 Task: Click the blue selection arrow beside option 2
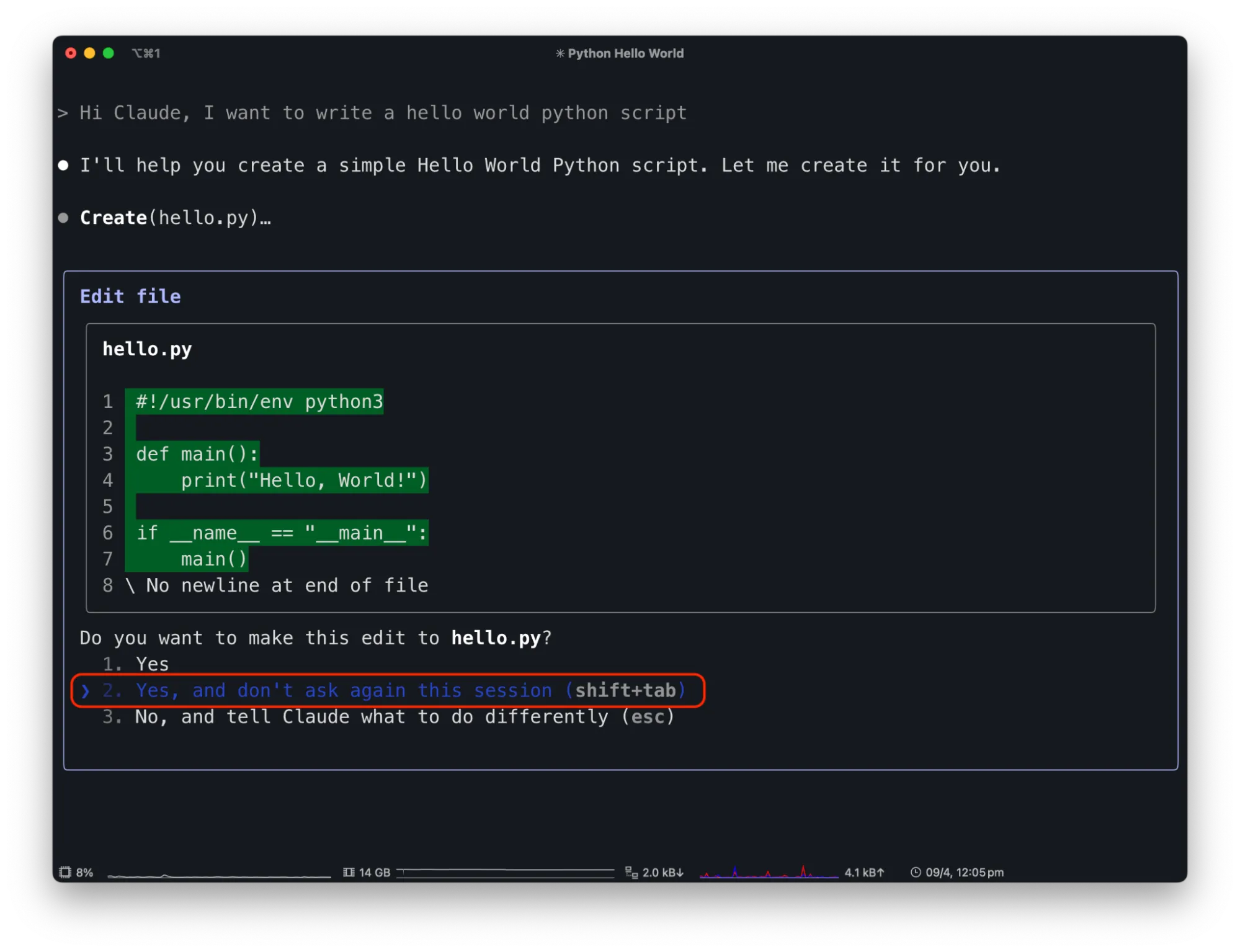pyautogui.click(x=86, y=690)
